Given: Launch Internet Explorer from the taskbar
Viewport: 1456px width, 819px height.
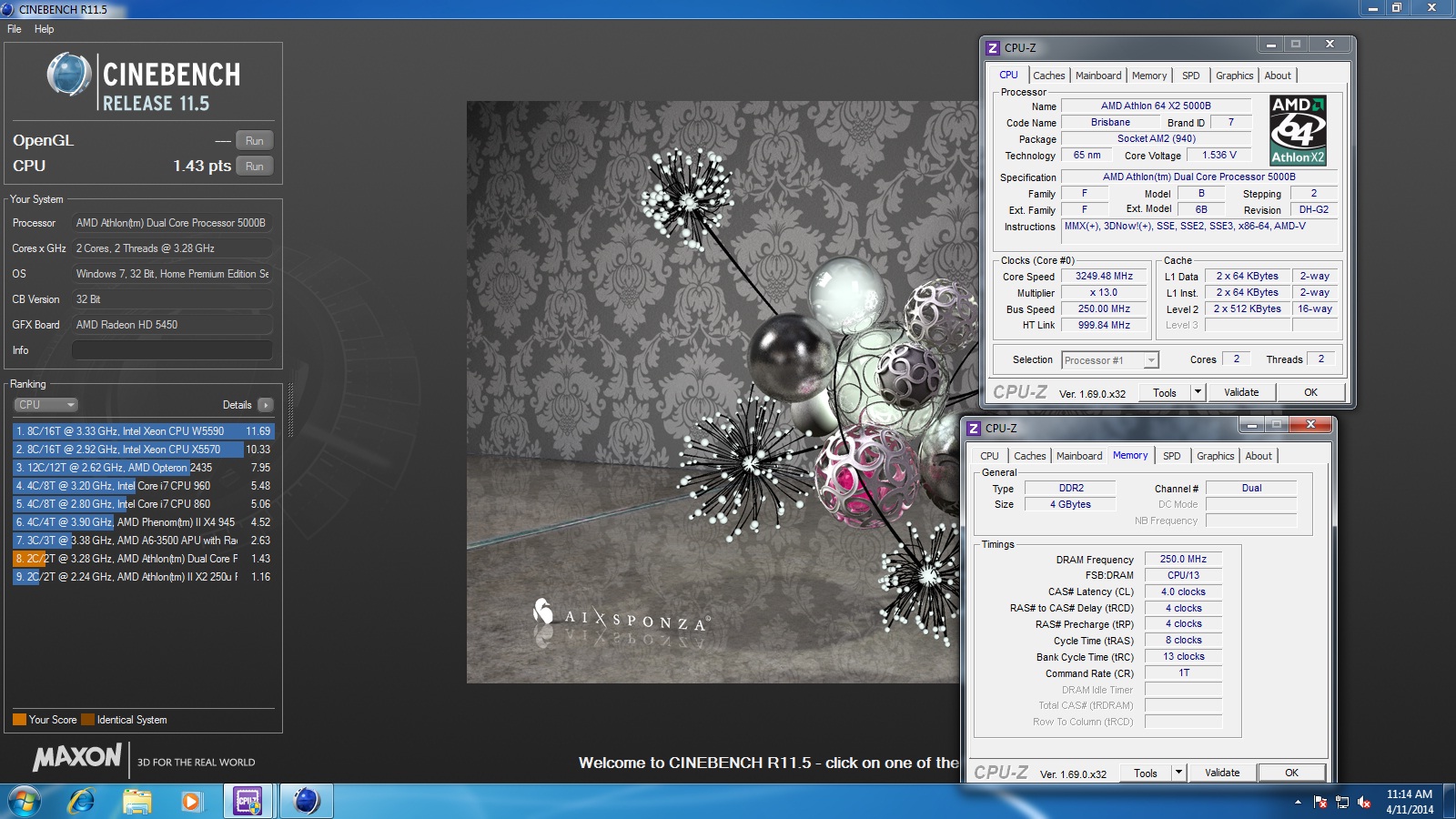Looking at the screenshot, I should [82, 802].
